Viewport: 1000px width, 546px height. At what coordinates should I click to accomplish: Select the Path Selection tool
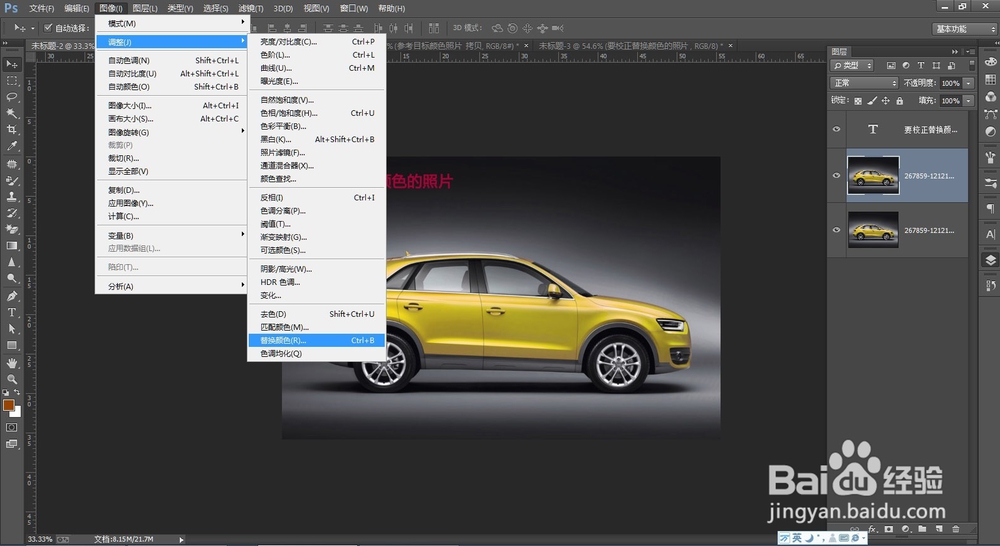(11, 328)
